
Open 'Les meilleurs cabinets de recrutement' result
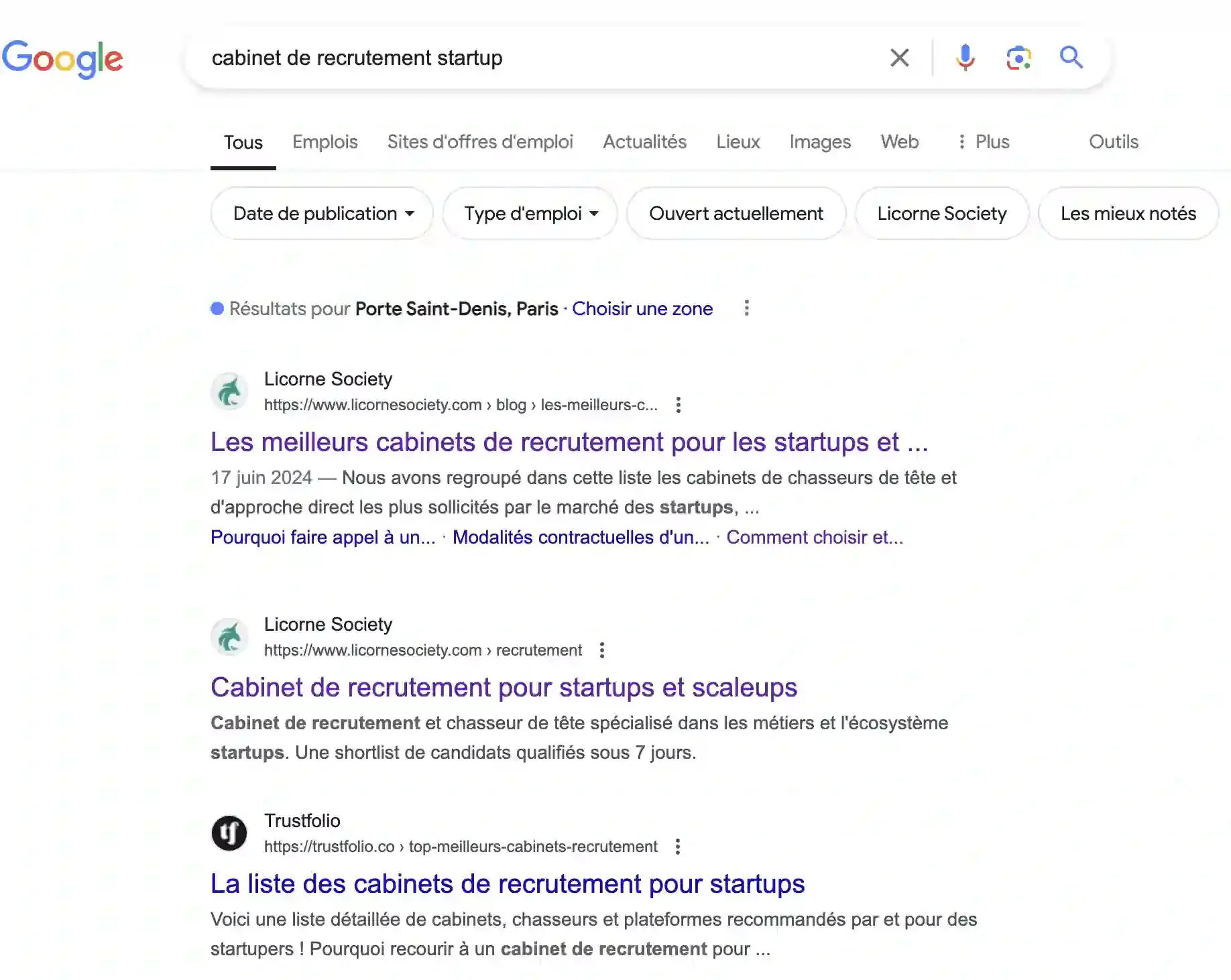(569, 442)
